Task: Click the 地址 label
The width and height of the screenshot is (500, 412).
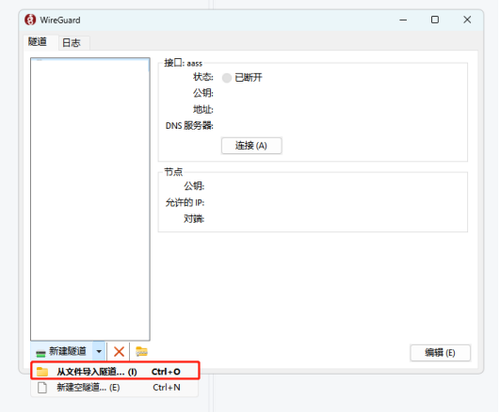Action: 203,109
